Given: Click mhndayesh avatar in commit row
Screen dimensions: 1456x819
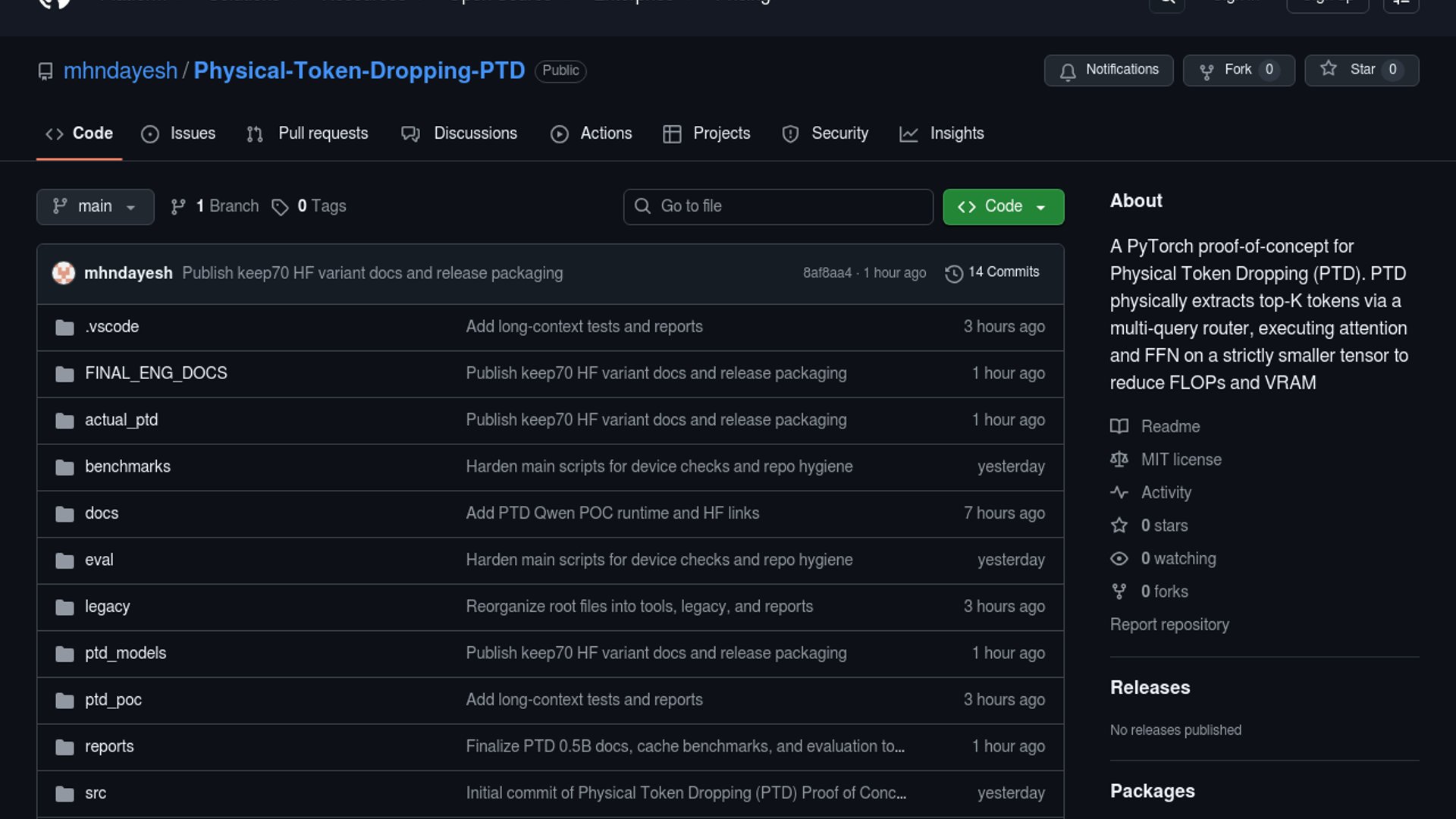Looking at the screenshot, I should [x=64, y=273].
